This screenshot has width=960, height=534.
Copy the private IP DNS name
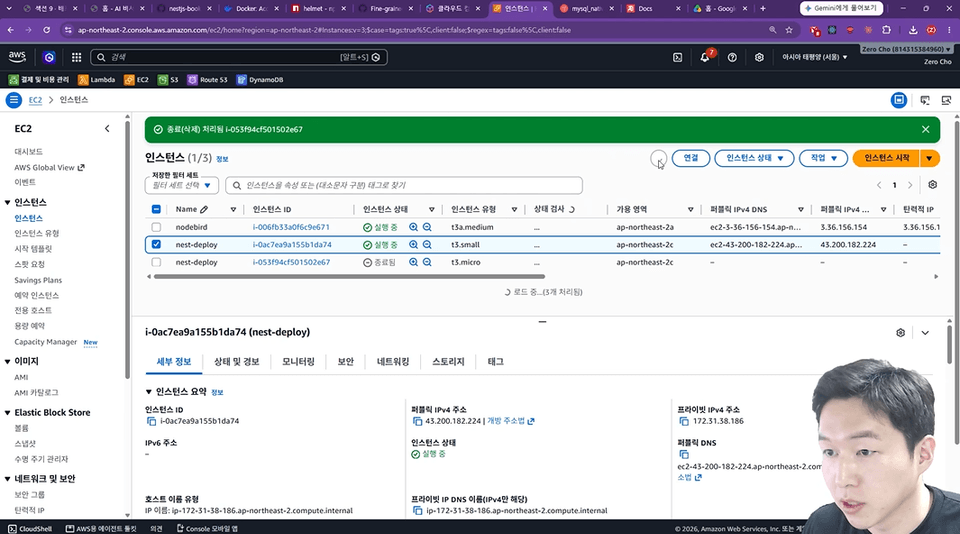click(417, 511)
